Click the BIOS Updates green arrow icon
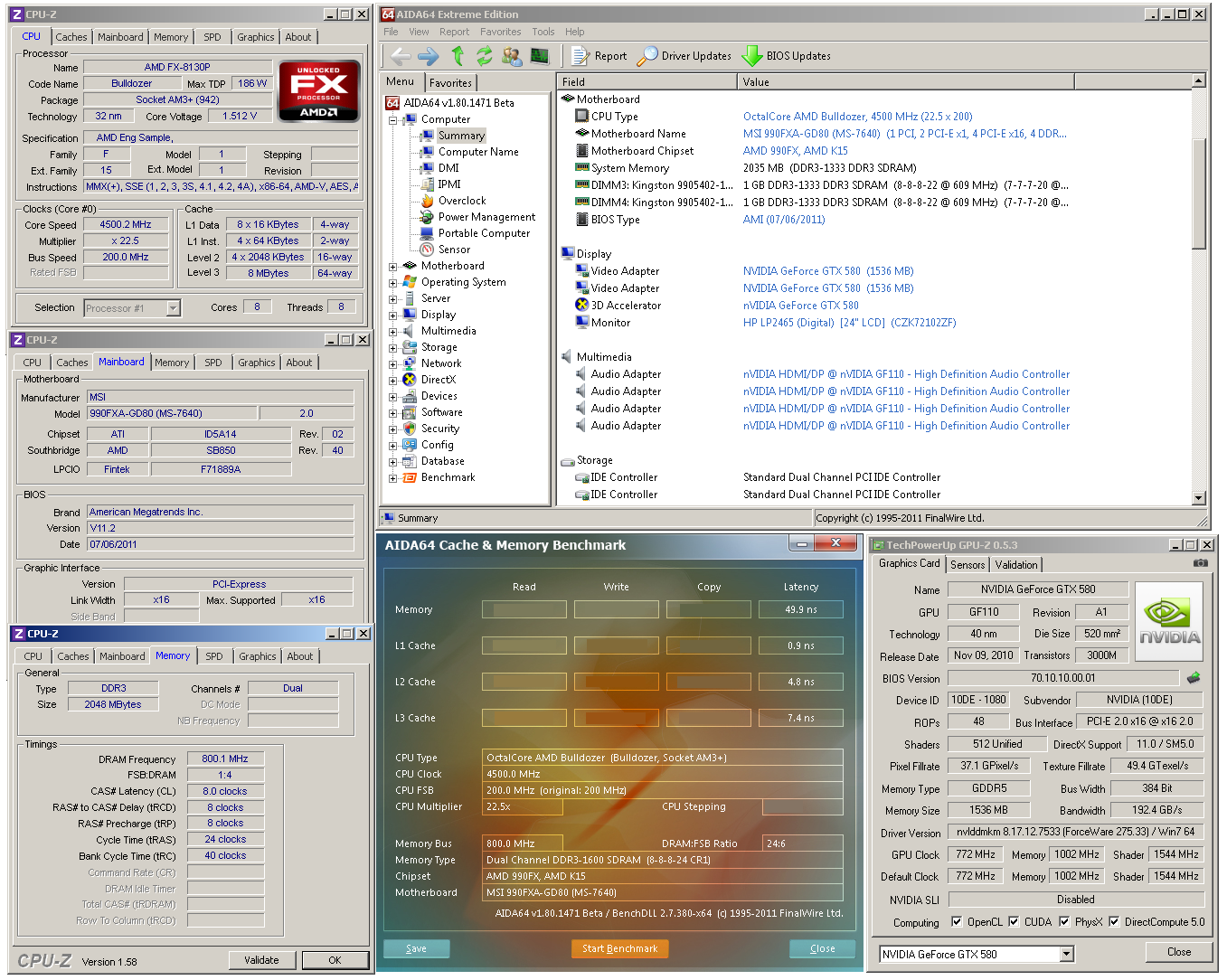Viewport: 1227px width, 980px height. (x=751, y=56)
